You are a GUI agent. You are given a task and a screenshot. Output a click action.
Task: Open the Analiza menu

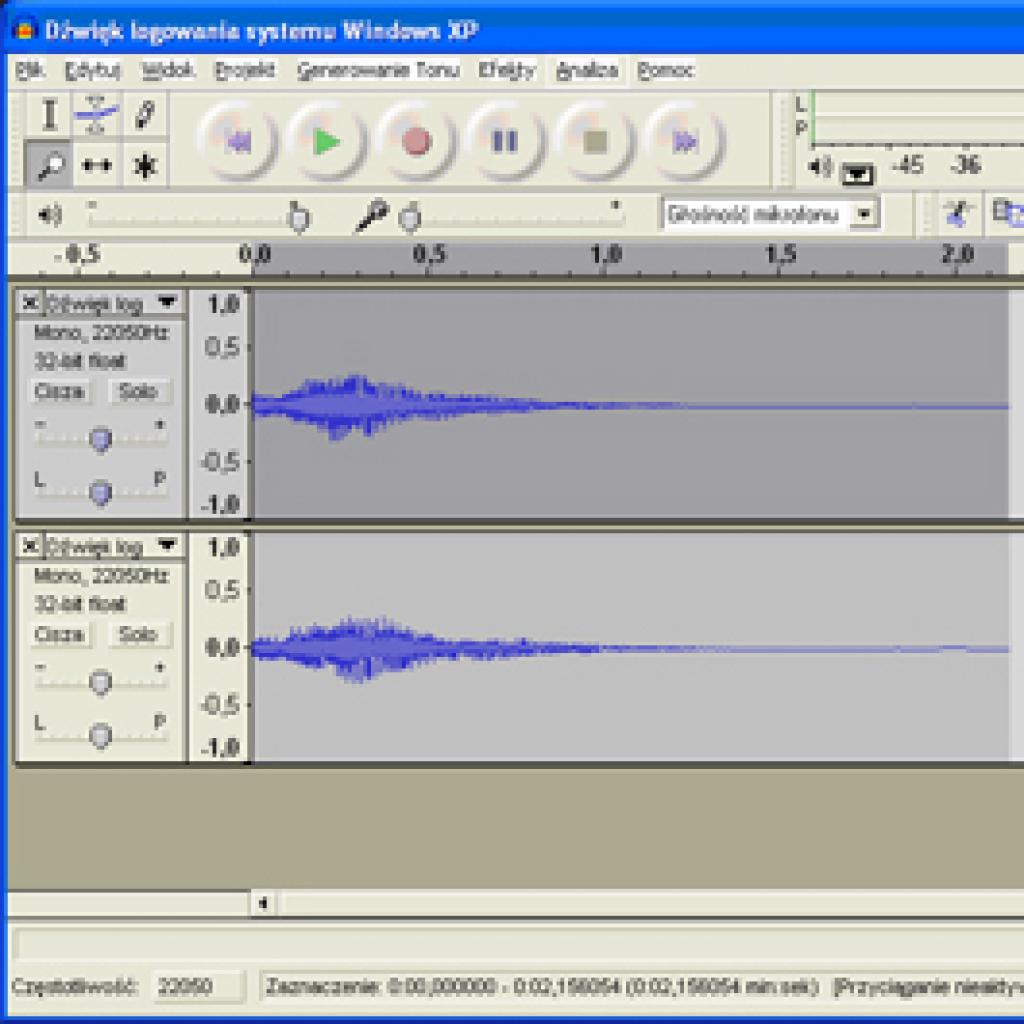(586, 70)
